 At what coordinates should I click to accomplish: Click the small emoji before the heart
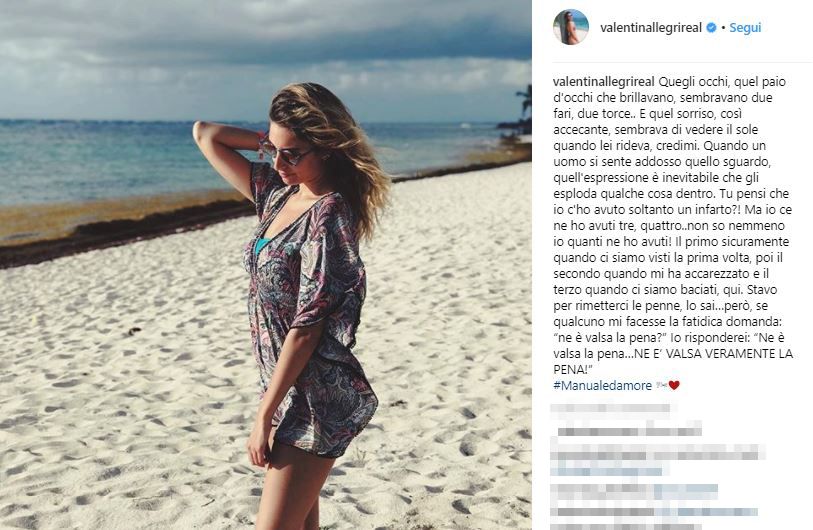coord(662,385)
